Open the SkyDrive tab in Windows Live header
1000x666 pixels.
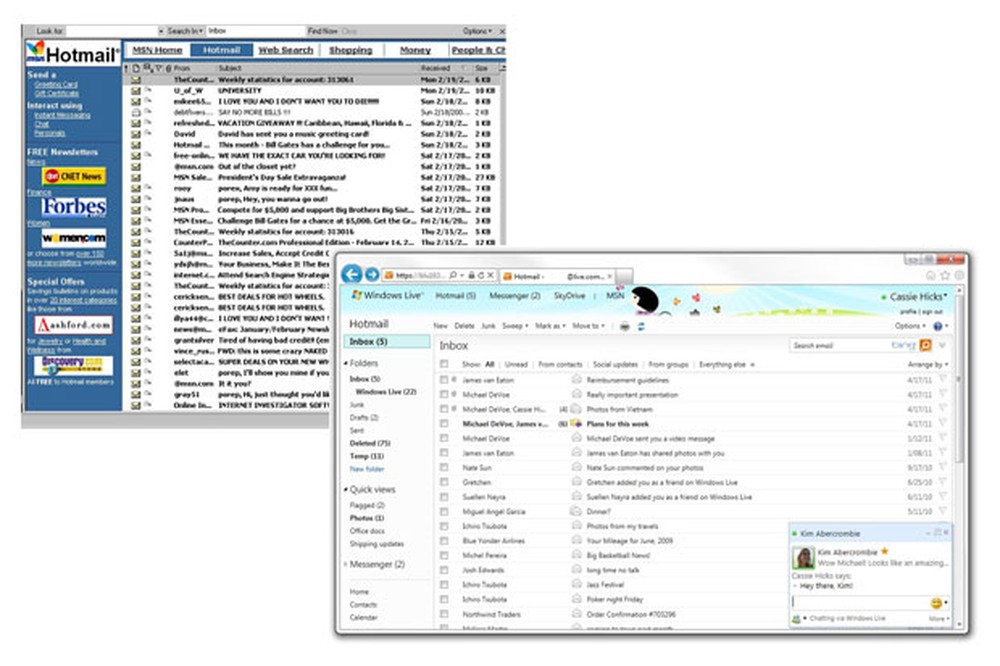pos(569,296)
